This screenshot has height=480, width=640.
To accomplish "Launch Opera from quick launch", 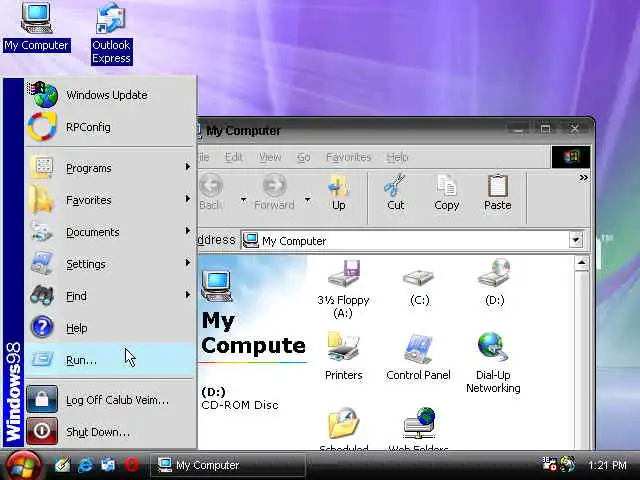I will pyautogui.click(x=131, y=465).
